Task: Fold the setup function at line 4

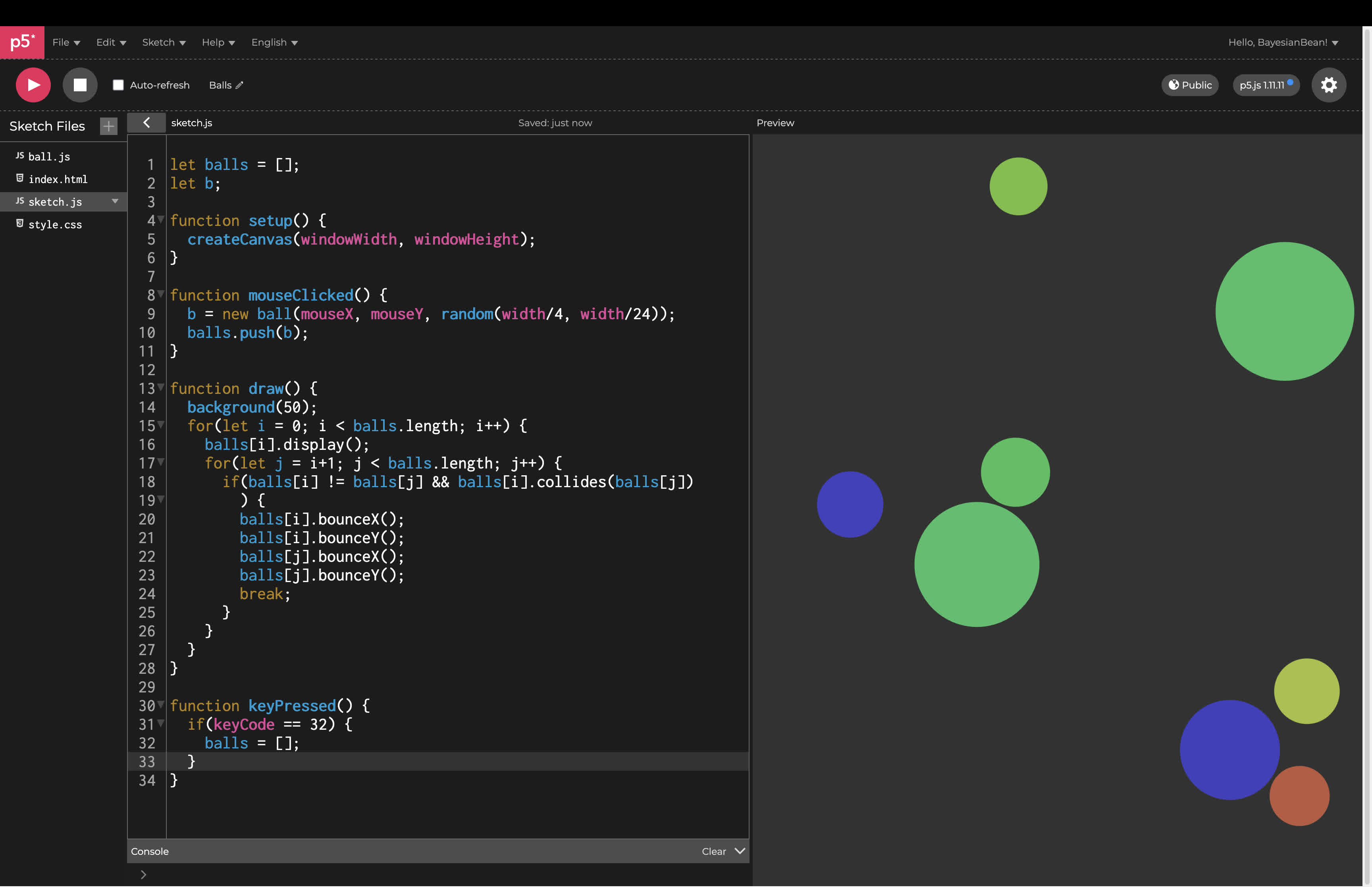Action: coord(161,220)
